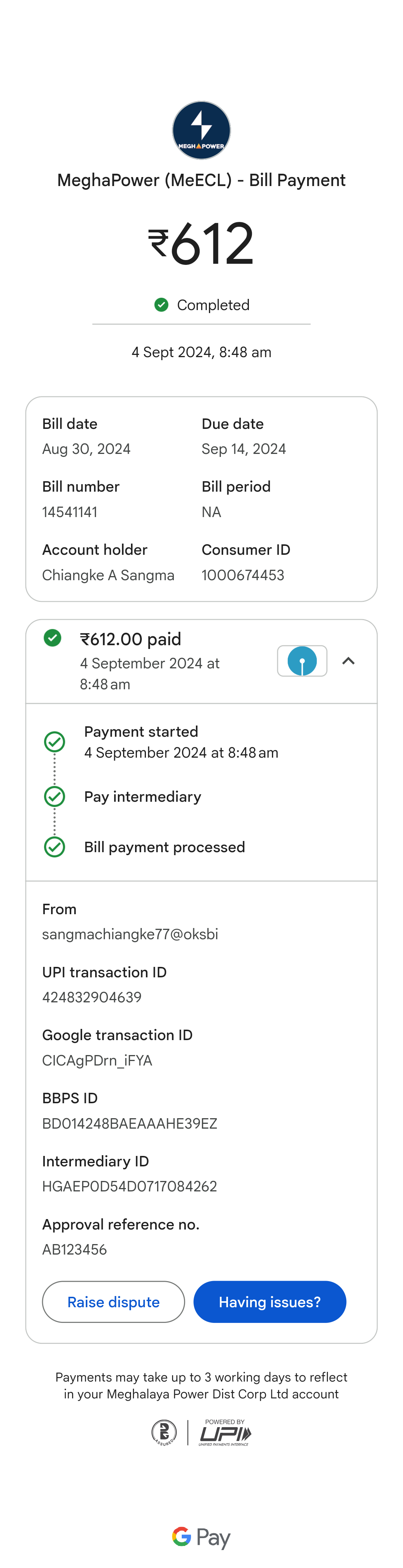Tap the ₹612 amount heading
Image resolution: width=403 pixels, height=1568 pixels.
201,244
